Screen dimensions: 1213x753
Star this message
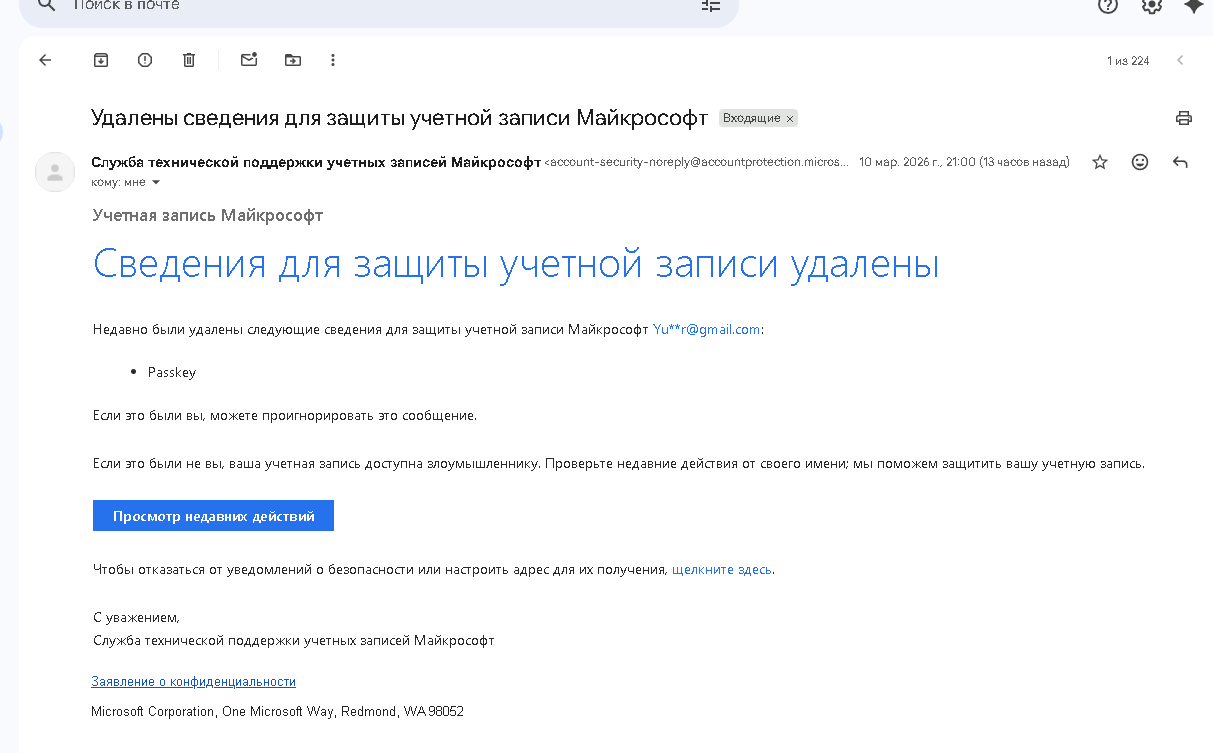coord(1100,162)
